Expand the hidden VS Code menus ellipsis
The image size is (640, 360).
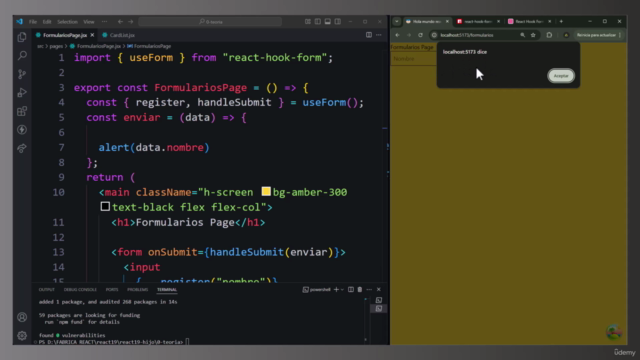click(x=104, y=22)
